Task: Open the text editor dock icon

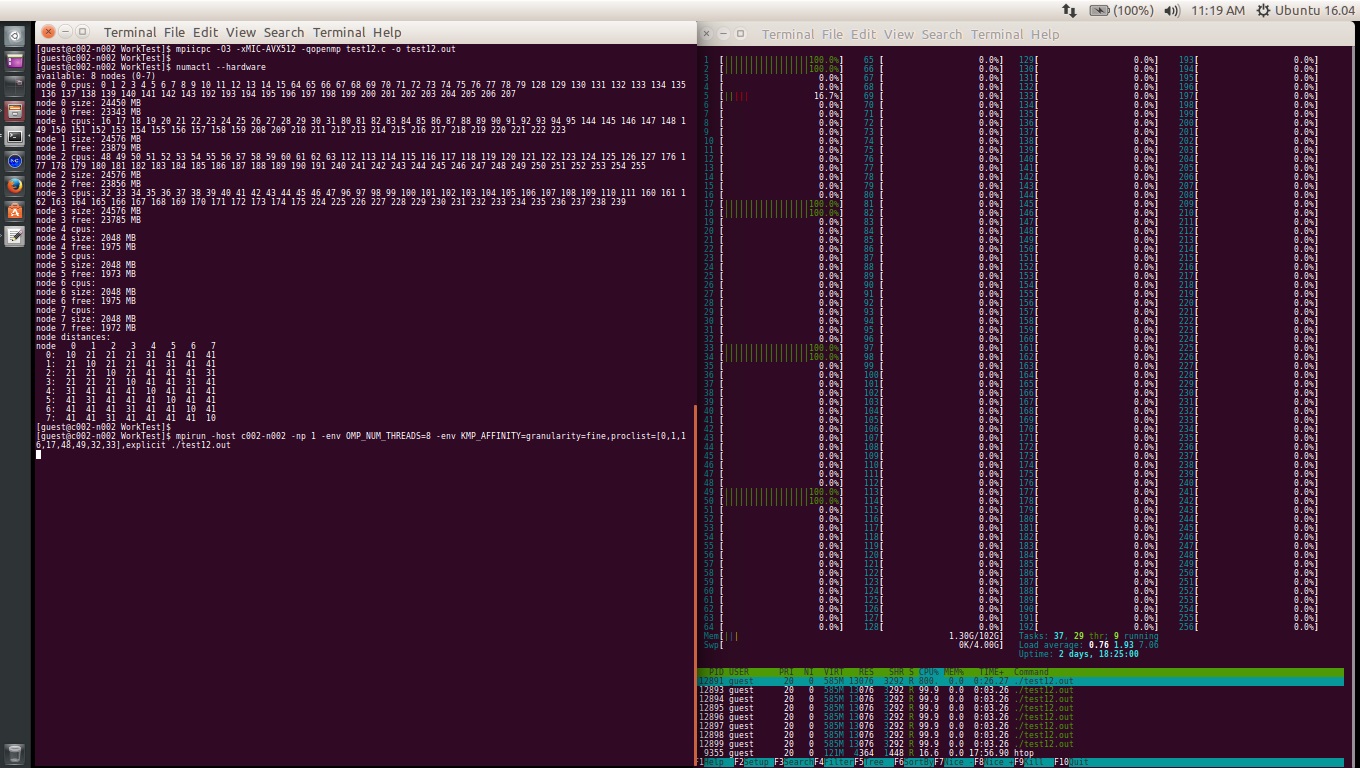Action: click(15, 236)
